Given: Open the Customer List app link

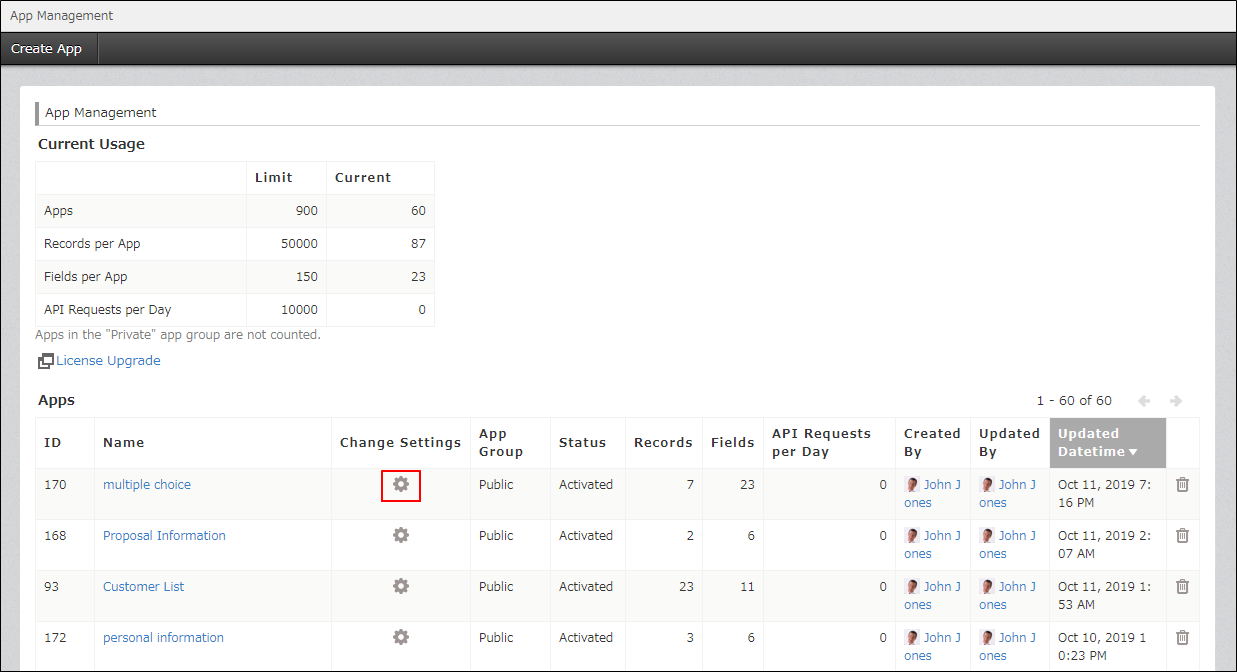Looking at the screenshot, I should (143, 586).
